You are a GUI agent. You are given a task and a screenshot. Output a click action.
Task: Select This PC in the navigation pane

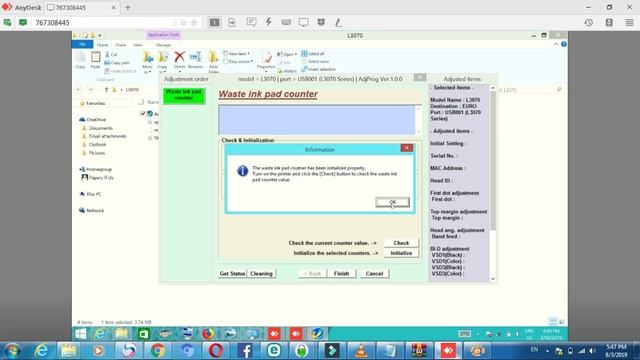point(91,194)
